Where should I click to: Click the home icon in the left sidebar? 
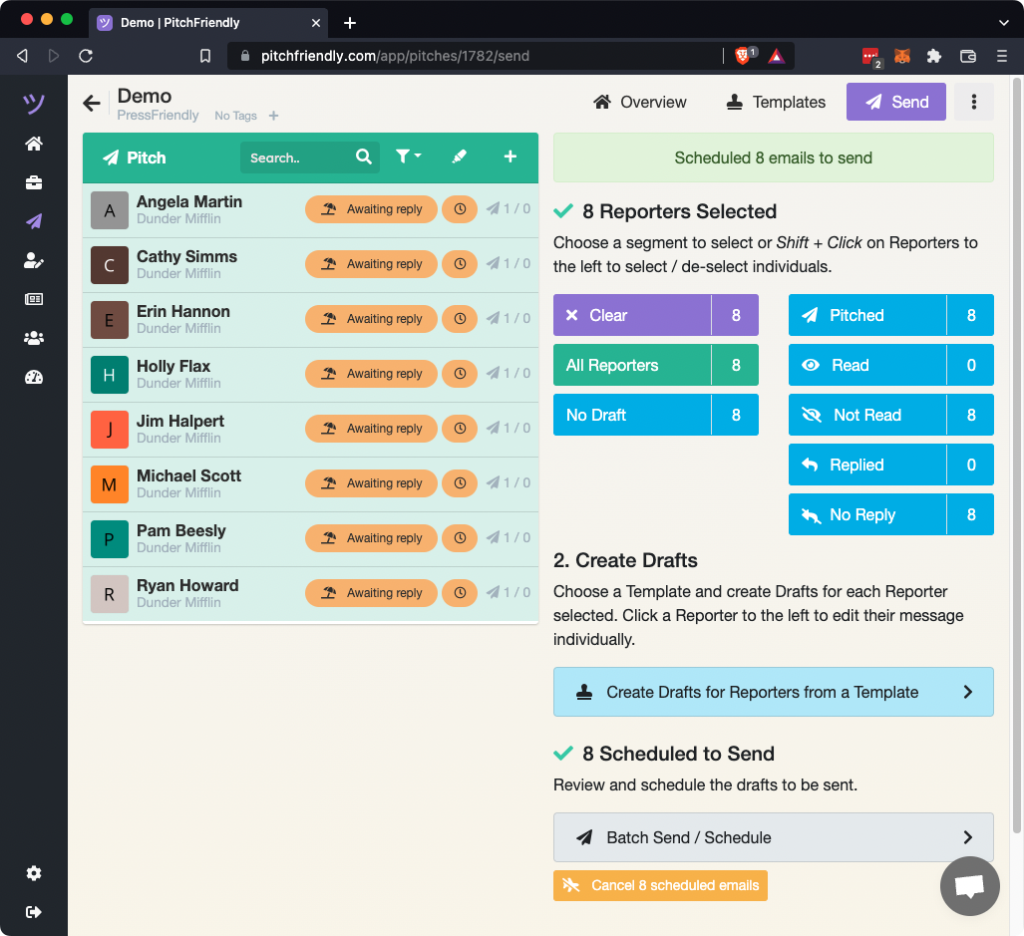tap(34, 144)
